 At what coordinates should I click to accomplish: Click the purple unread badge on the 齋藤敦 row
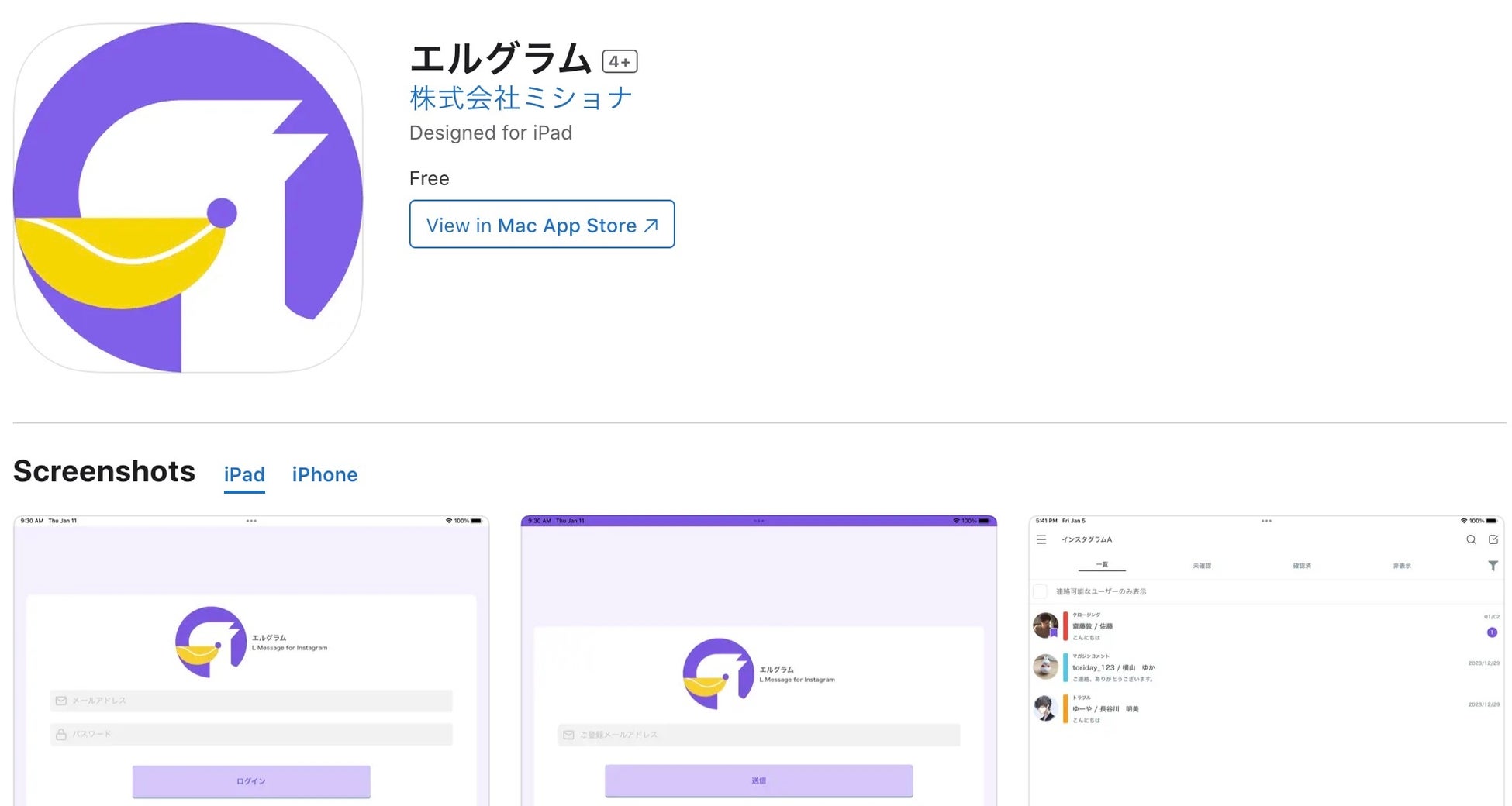[x=1492, y=632]
